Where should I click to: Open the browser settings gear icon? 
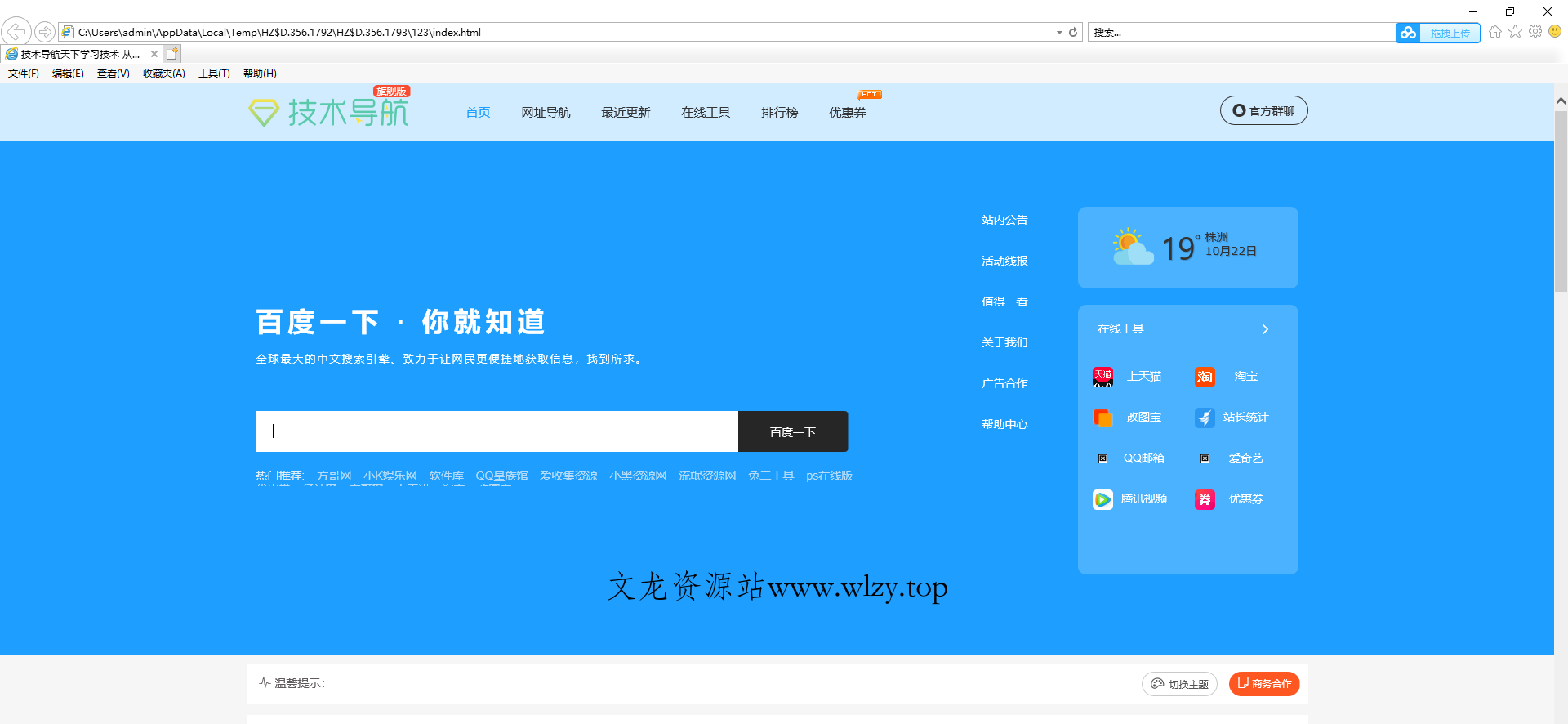(x=1535, y=32)
